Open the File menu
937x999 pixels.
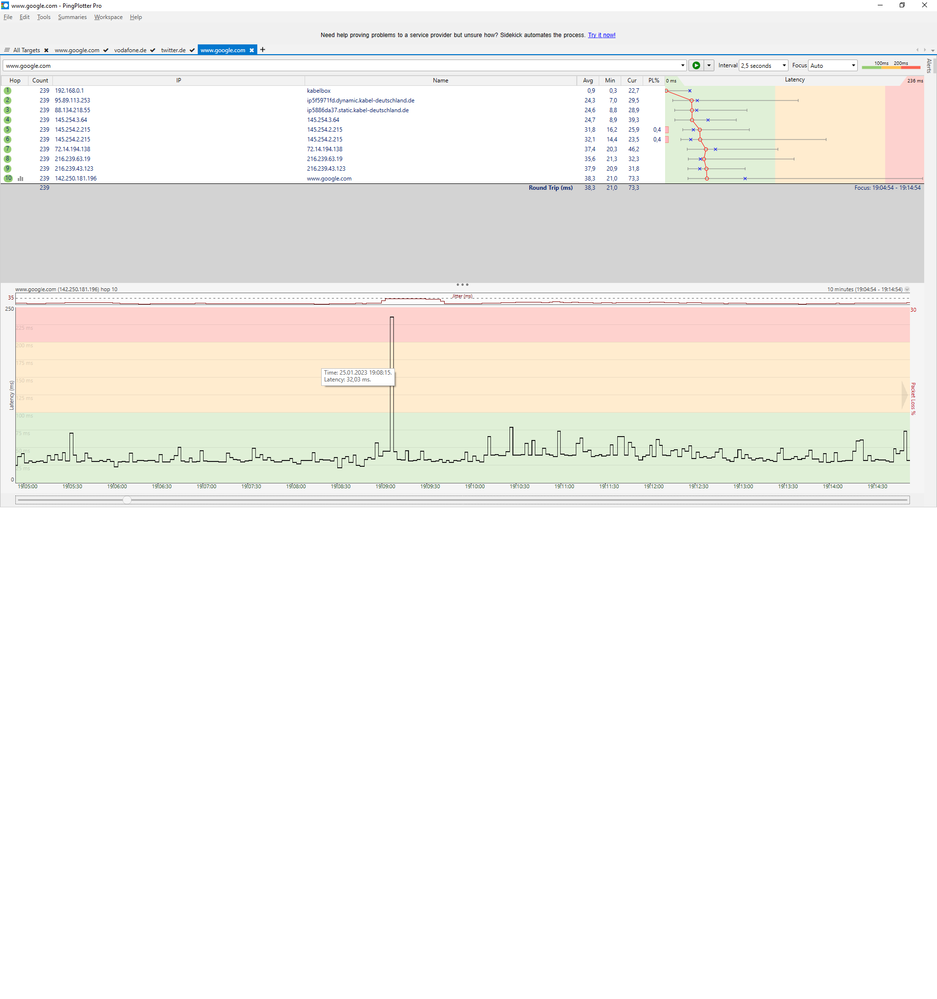(8, 17)
